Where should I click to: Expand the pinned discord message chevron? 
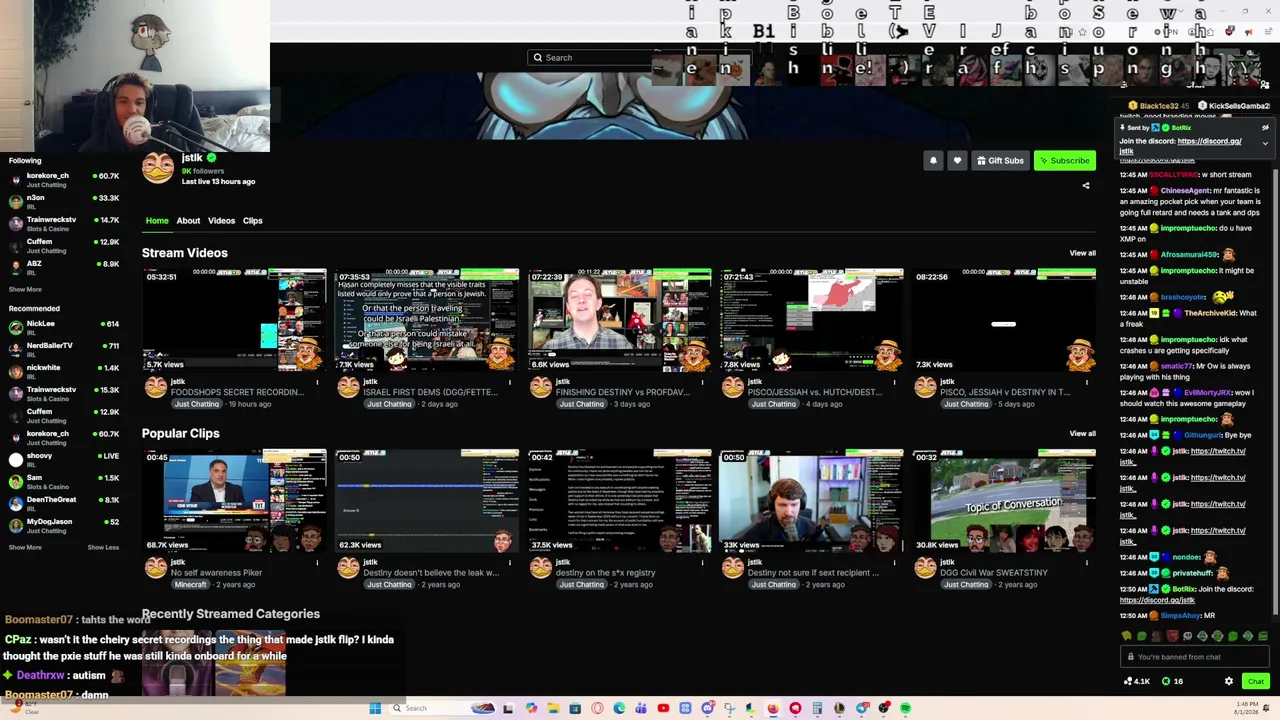tap(1265, 143)
